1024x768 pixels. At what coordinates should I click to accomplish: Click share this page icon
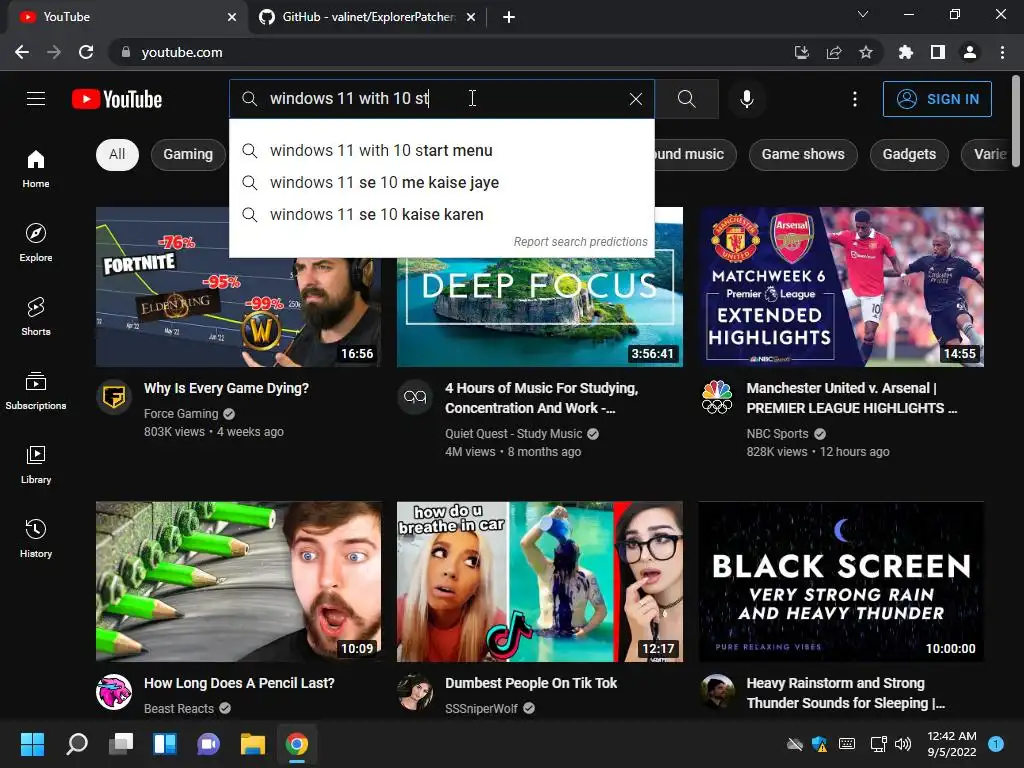click(x=834, y=52)
